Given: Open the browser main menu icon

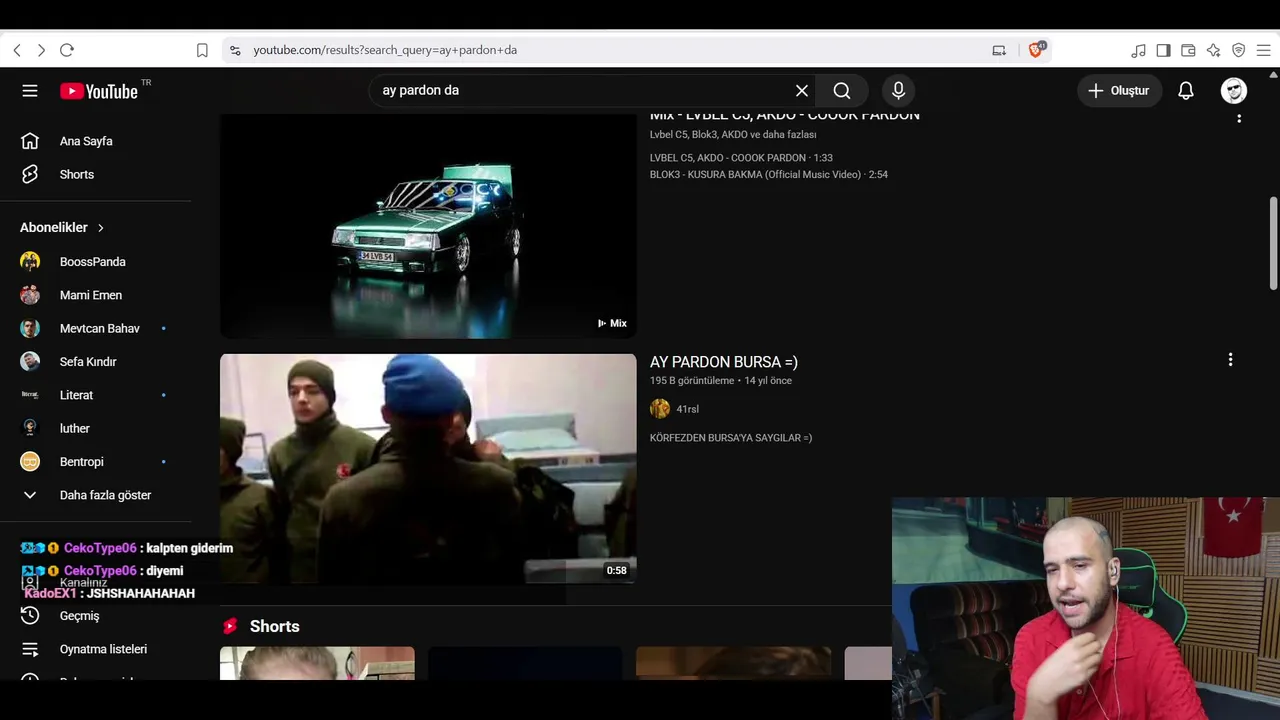Looking at the screenshot, I should [1264, 50].
